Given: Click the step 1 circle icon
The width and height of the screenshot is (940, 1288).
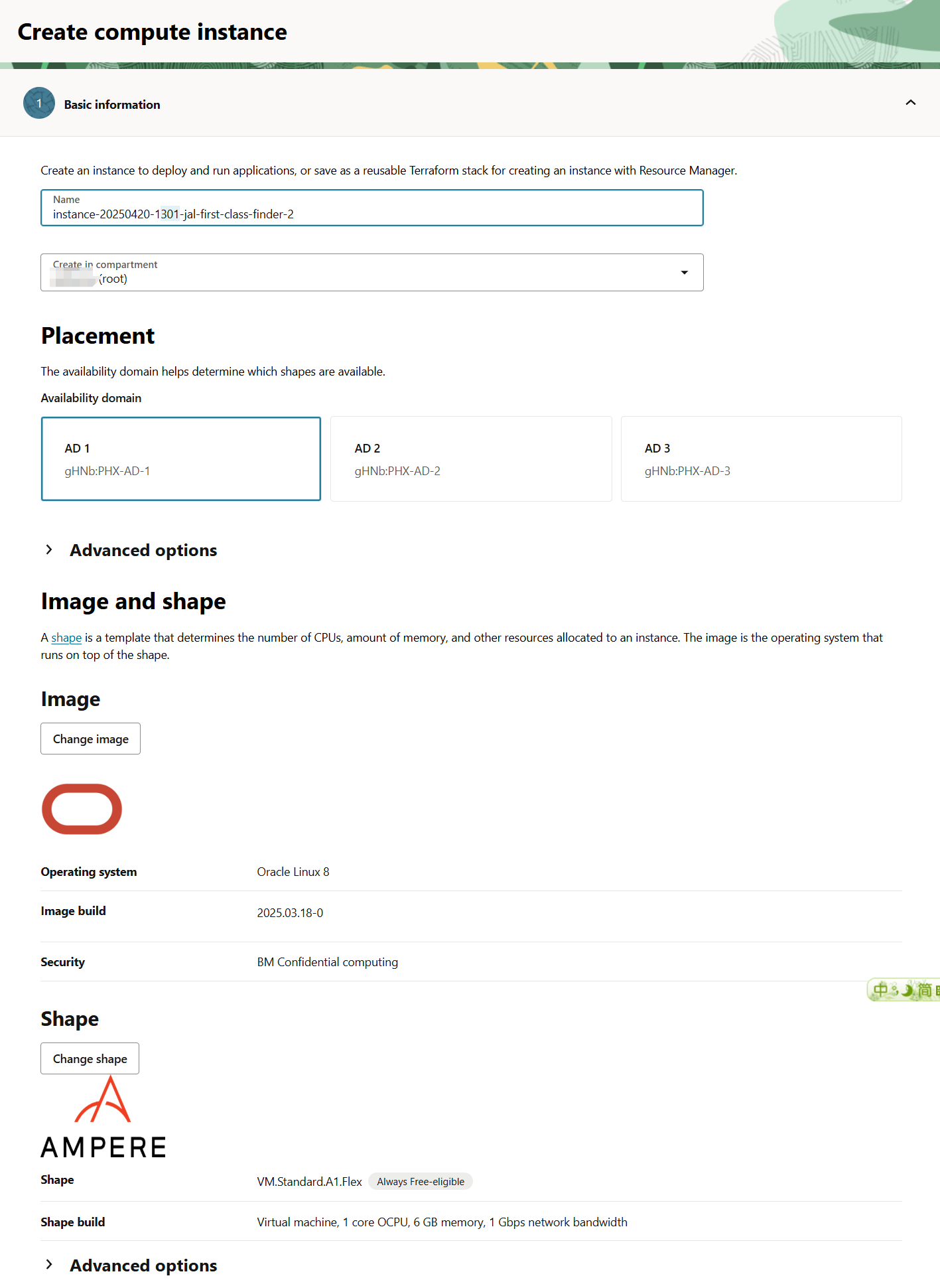Looking at the screenshot, I should (39, 103).
